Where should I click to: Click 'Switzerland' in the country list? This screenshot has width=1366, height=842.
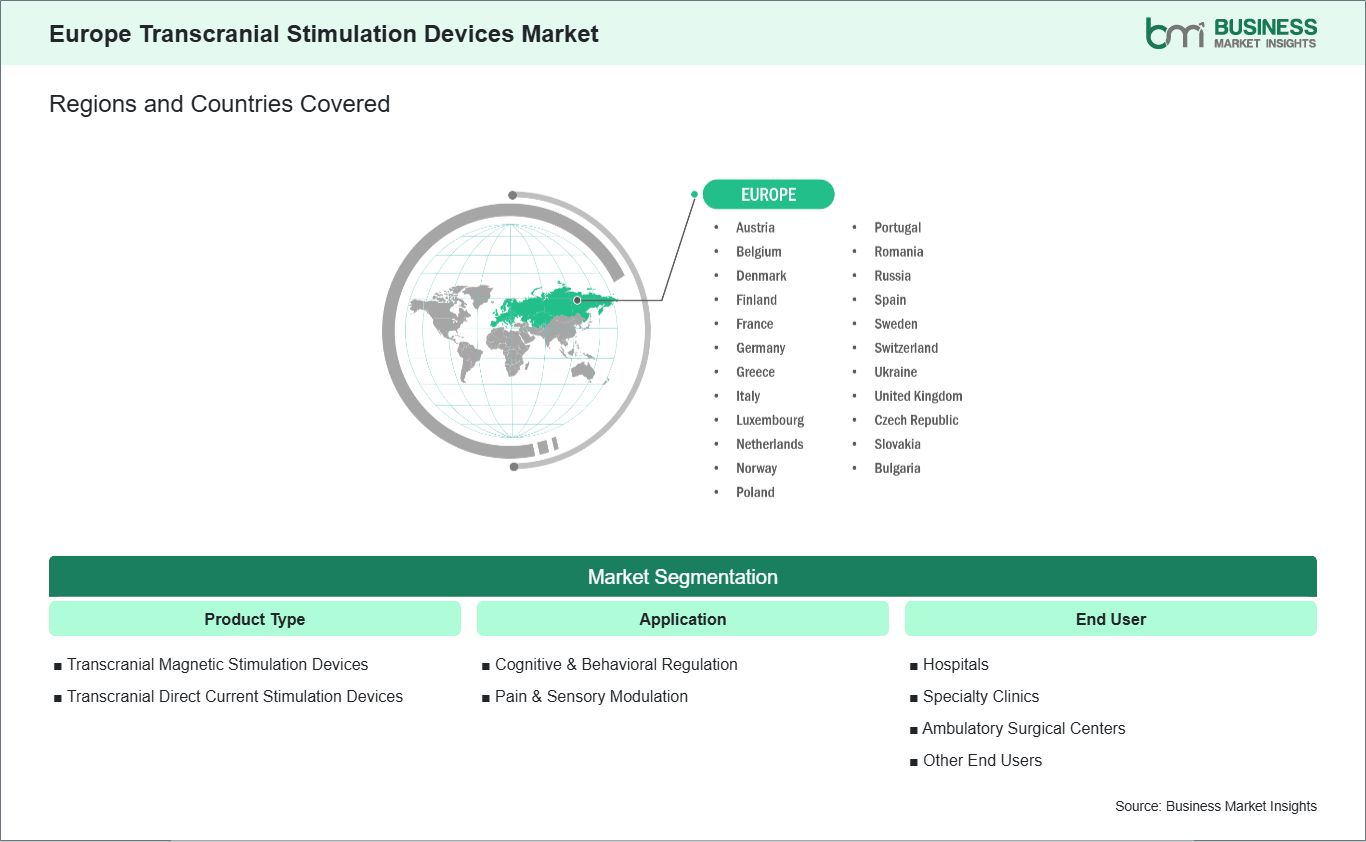coord(906,348)
